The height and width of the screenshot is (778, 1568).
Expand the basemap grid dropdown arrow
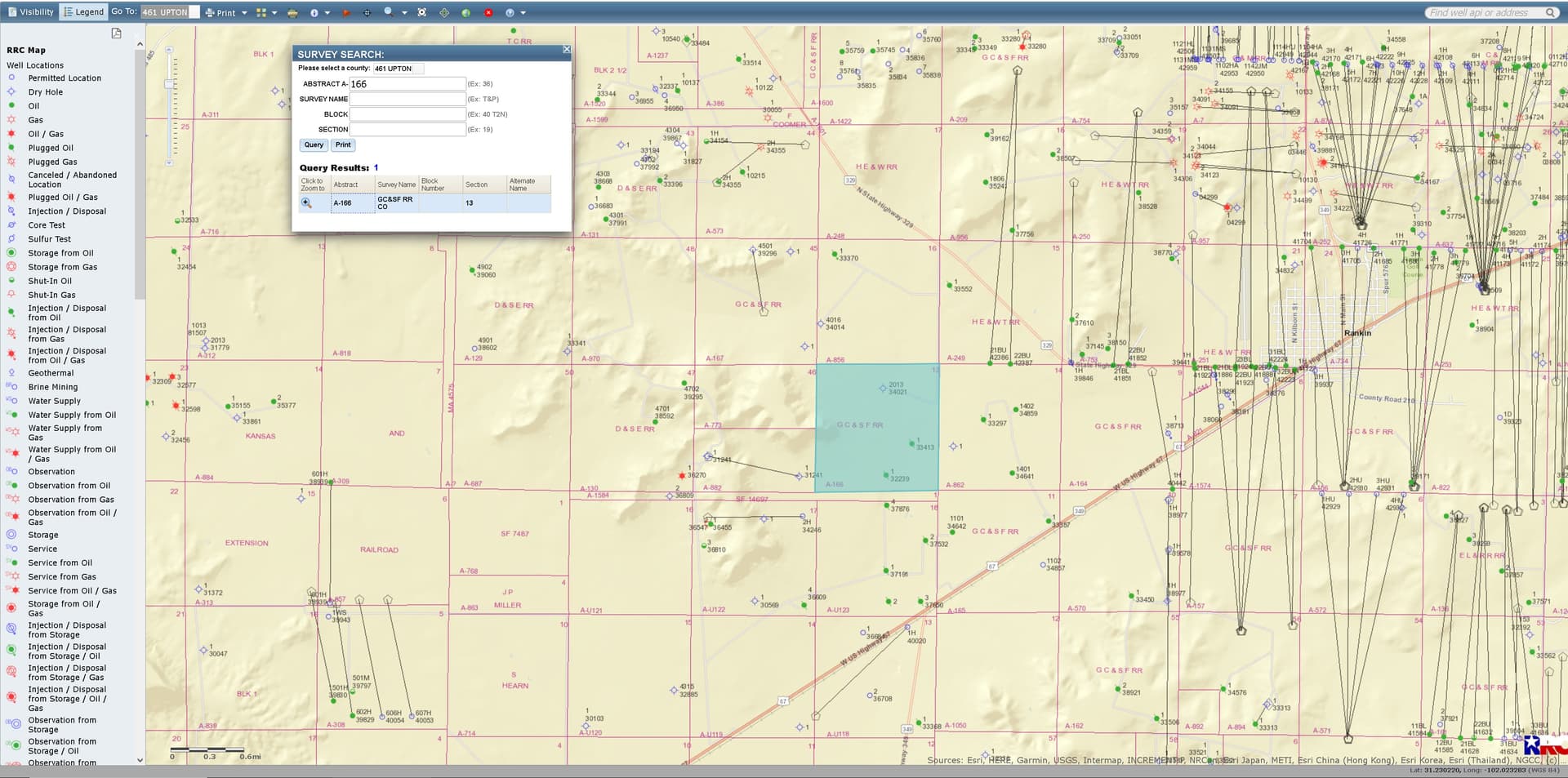click(274, 13)
